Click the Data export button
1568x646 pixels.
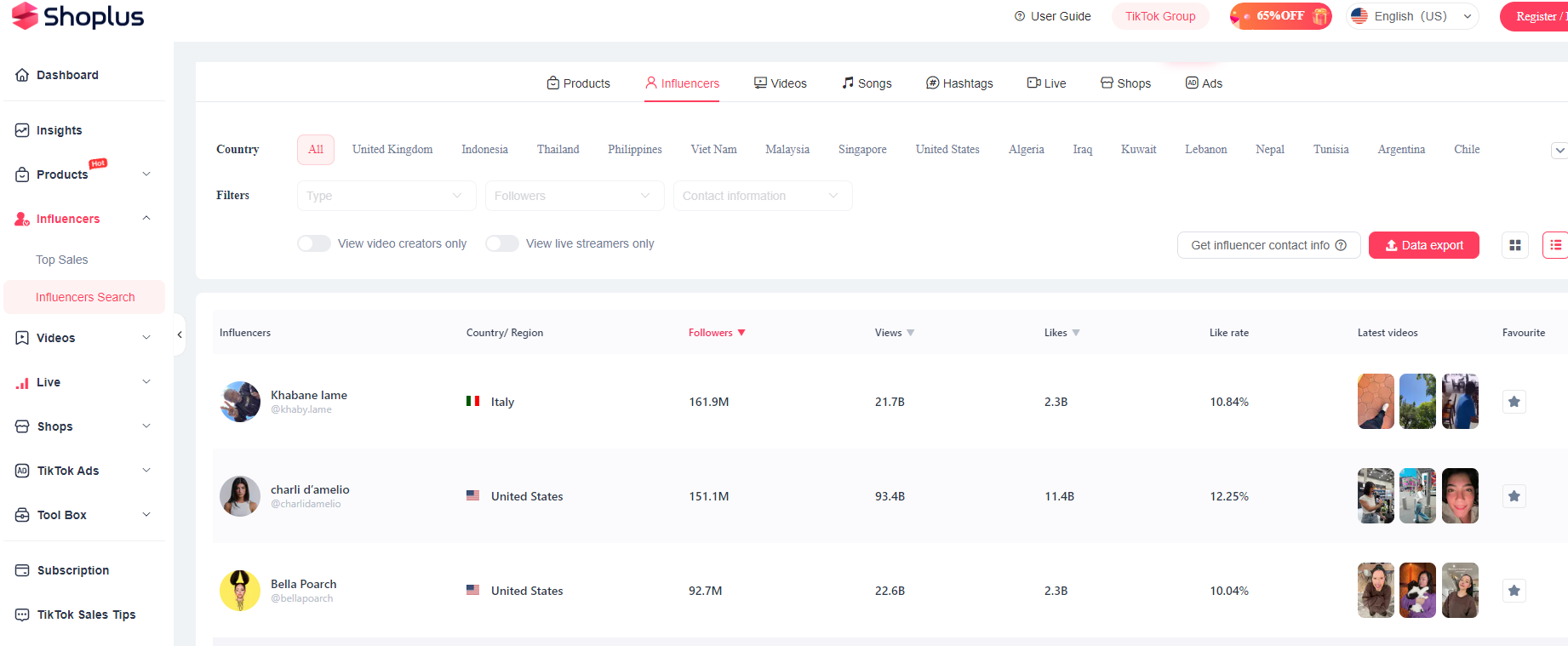(x=1424, y=245)
